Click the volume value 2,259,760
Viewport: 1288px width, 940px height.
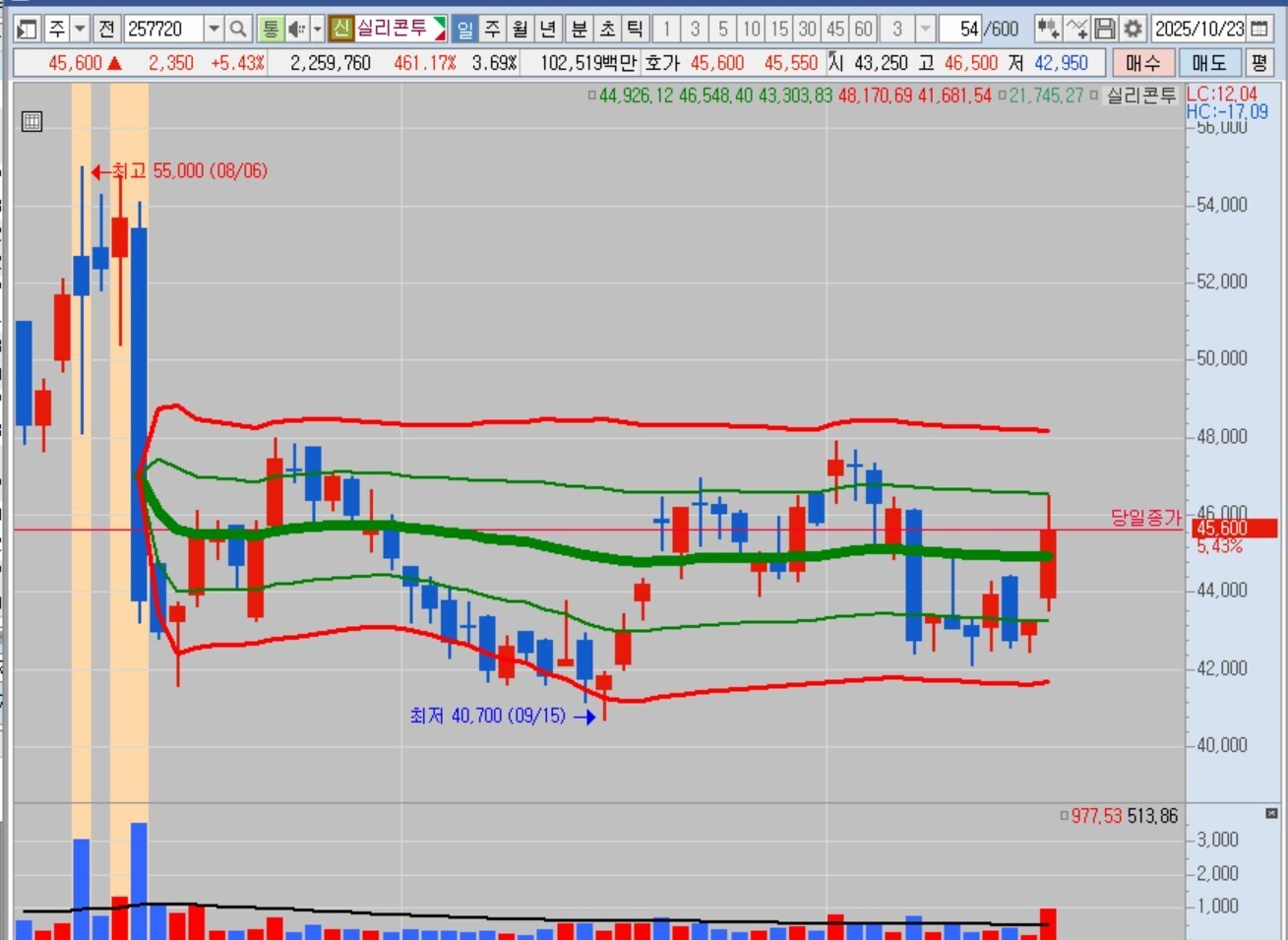[331, 63]
